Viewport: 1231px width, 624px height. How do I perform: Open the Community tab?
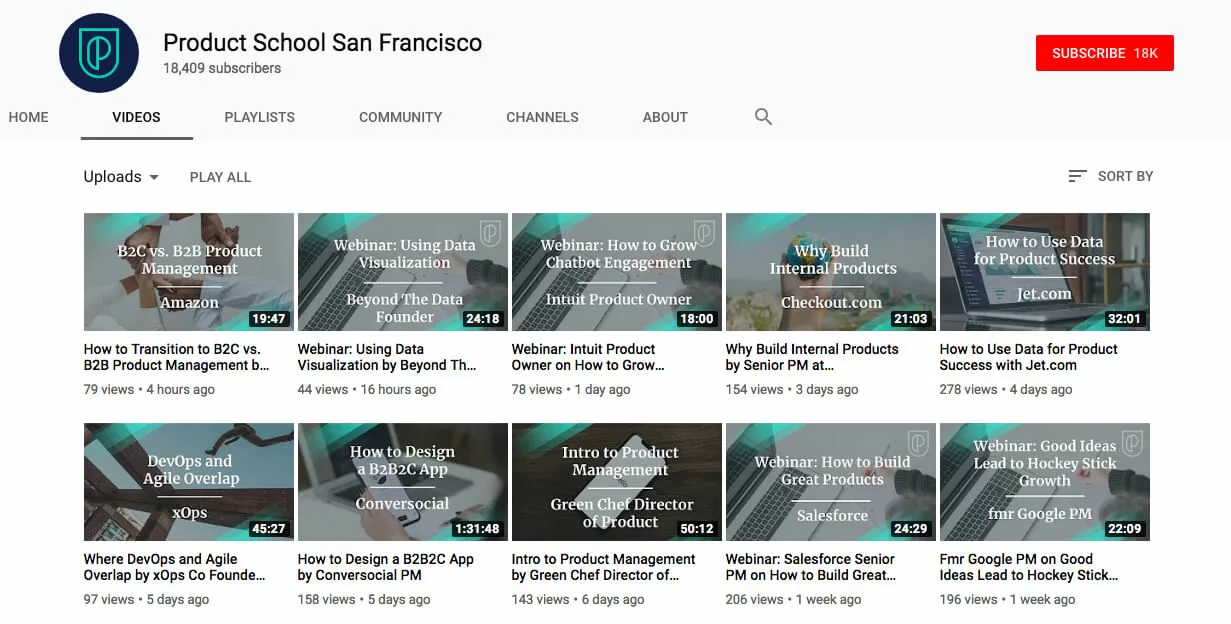400,117
